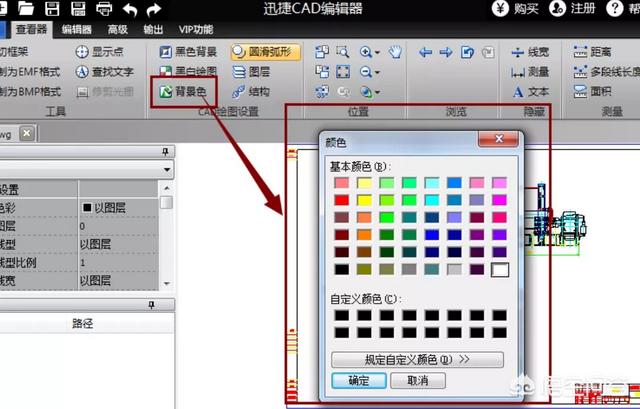The width and height of the screenshot is (640, 409).
Task: Click the rotate page icon in 浏览
Action: (x=467, y=52)
